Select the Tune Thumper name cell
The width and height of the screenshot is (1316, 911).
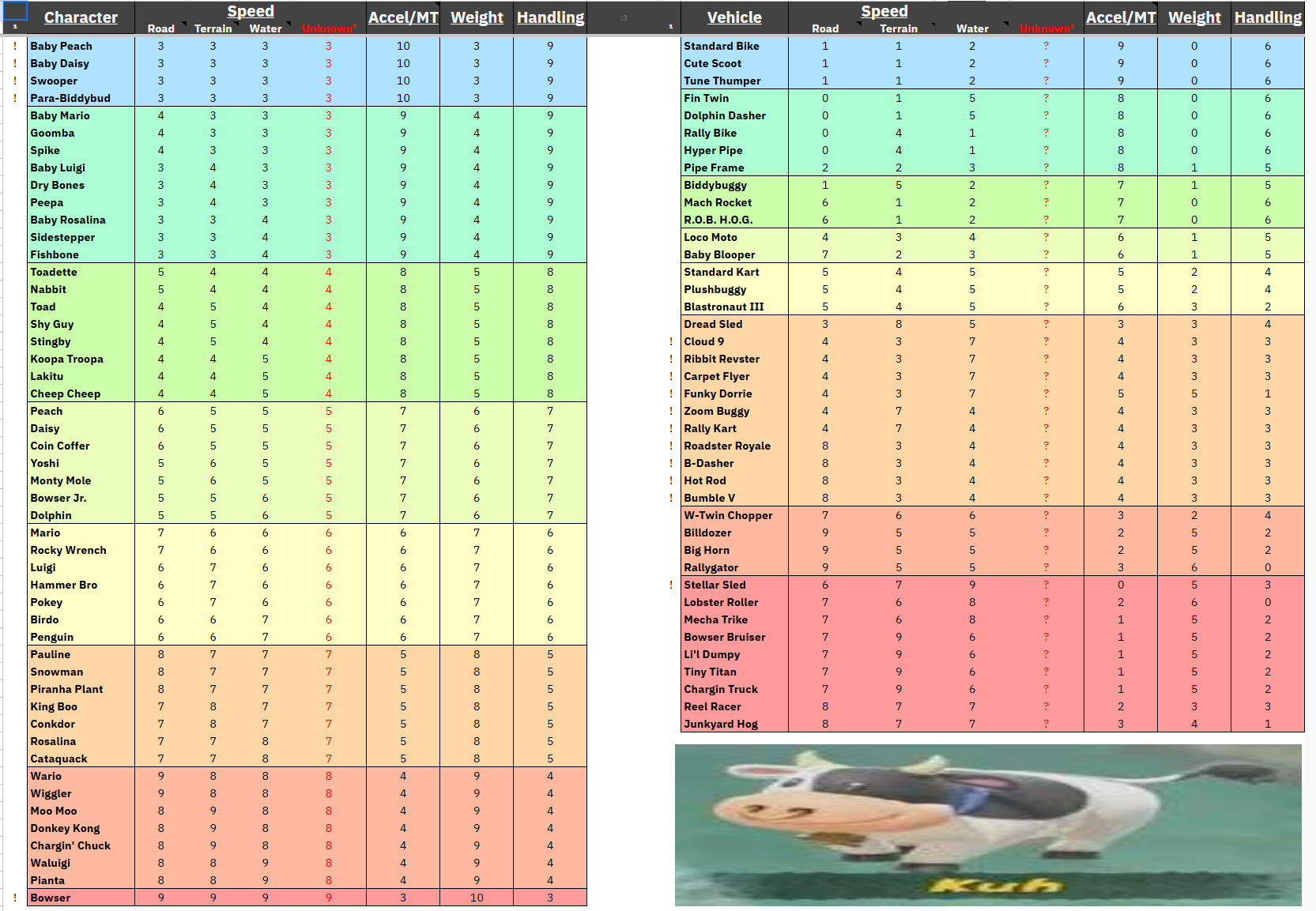point(734,81)
